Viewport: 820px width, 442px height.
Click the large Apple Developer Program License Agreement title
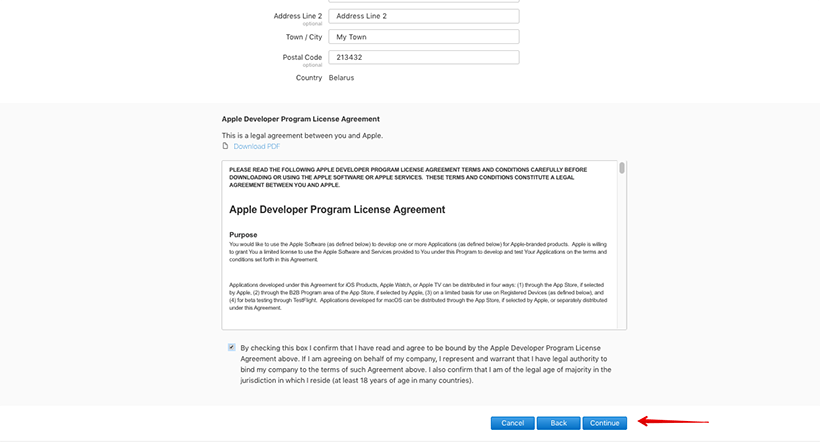pyautogui.click(x=337, y=209)
